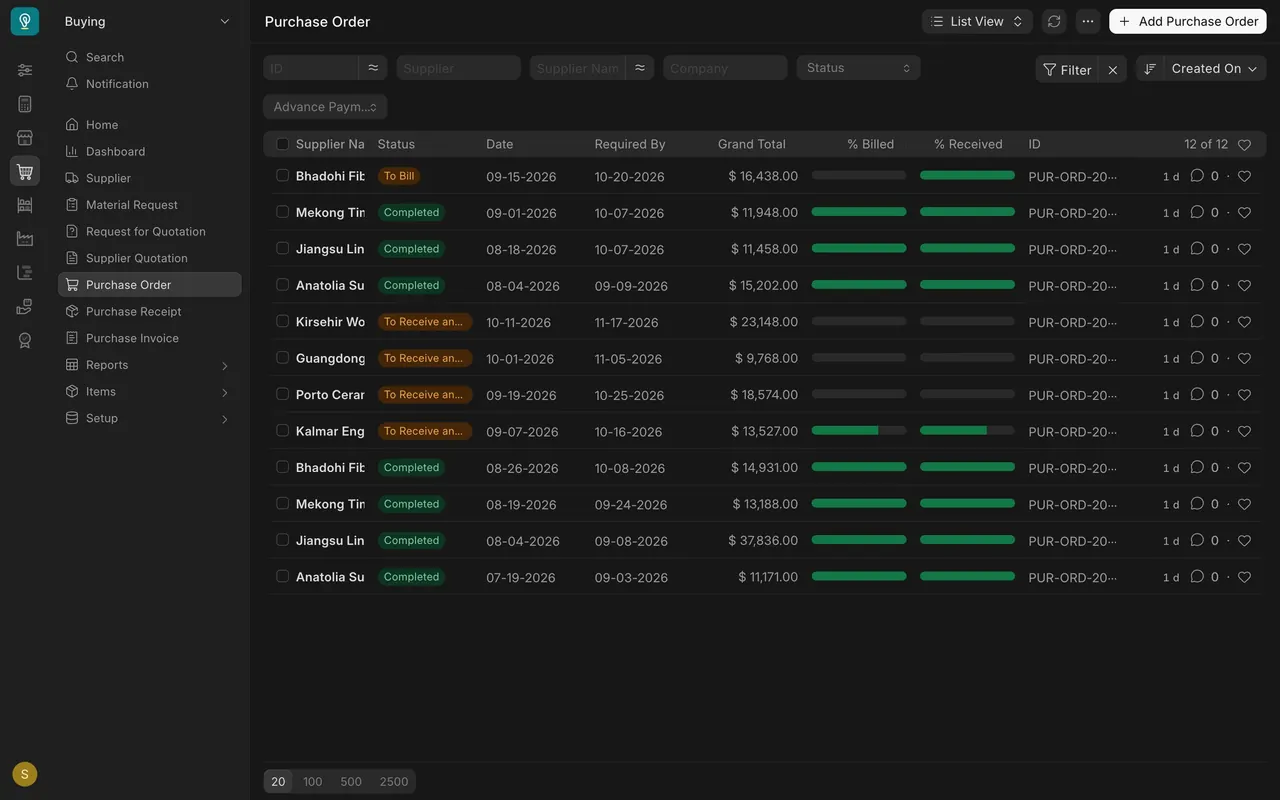The image size is (1280, 800).
Task: Open the S user avatar
Action: pyautogui.click(x=25, y=774)
